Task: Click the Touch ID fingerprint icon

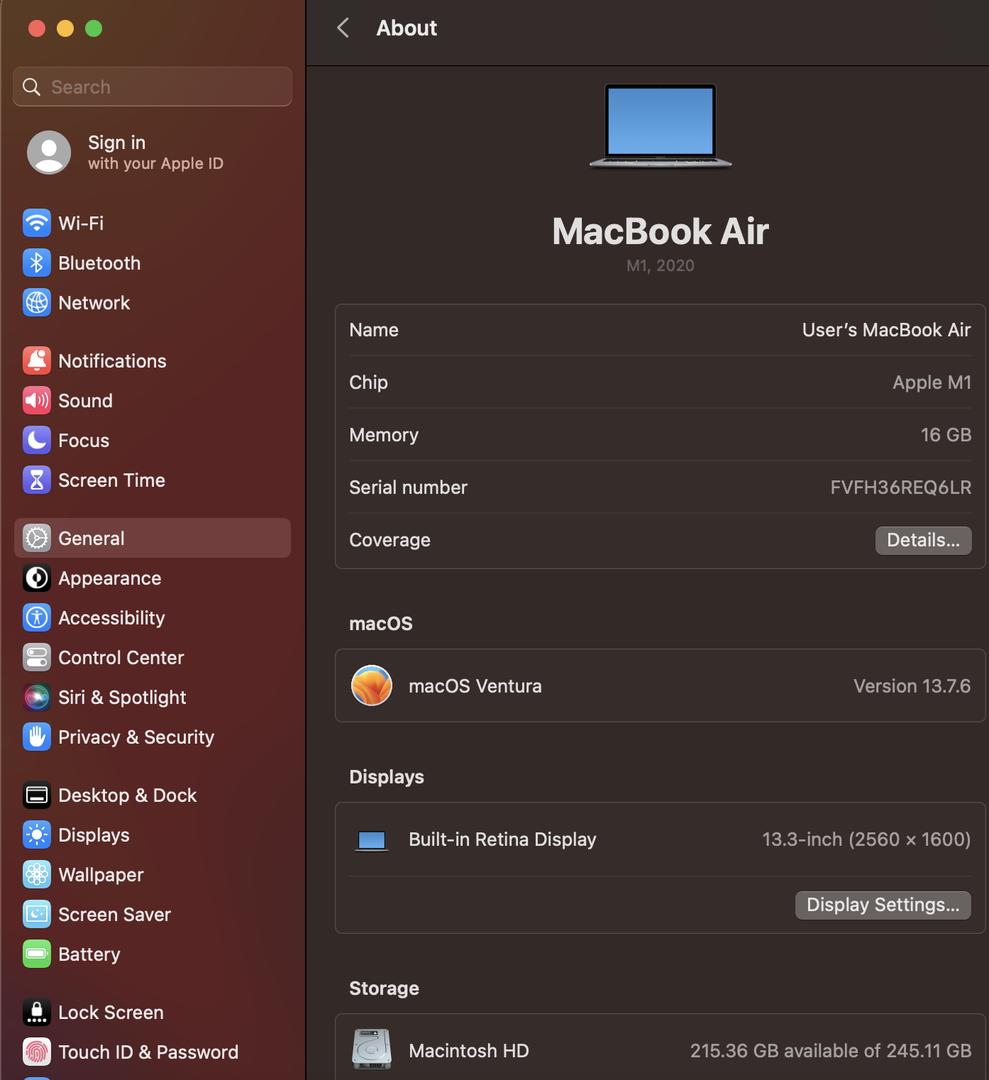Action: coord(37,1052)
